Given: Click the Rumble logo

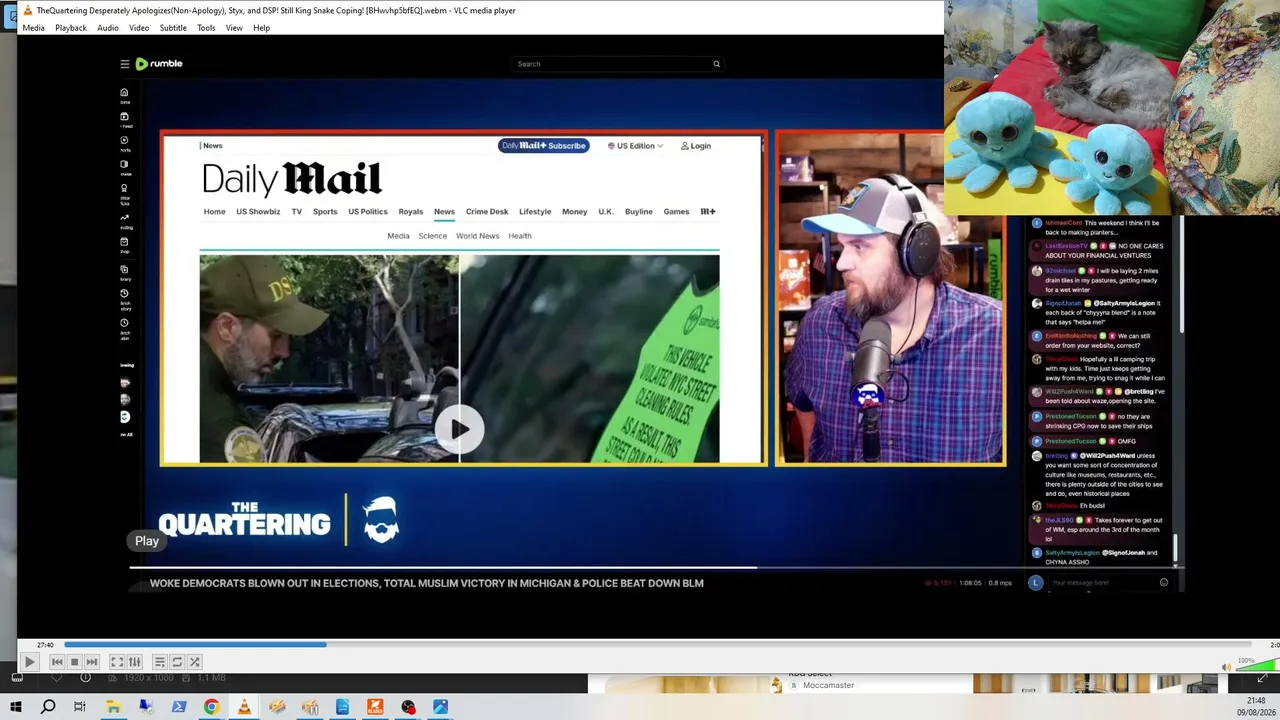Looking at the screenshot, I should [159, 64].
